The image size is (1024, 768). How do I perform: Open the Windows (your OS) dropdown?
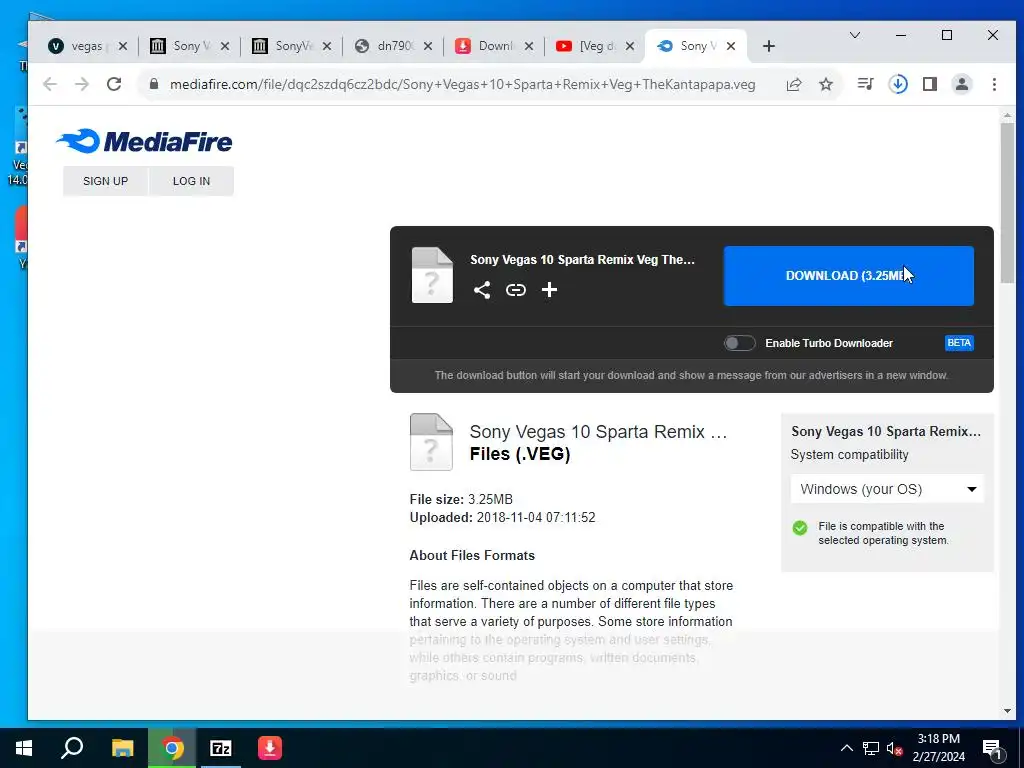pos(887,489)
